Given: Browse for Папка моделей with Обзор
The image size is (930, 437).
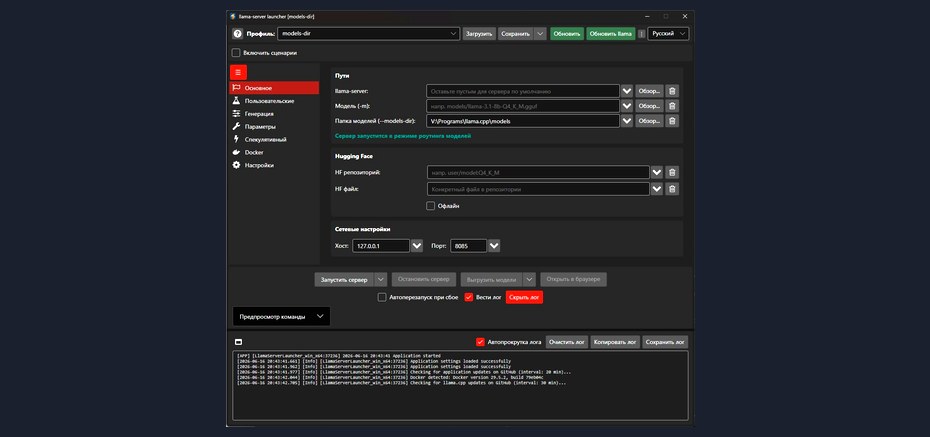Looking at the screenshot, I should (x=649, y=121).
